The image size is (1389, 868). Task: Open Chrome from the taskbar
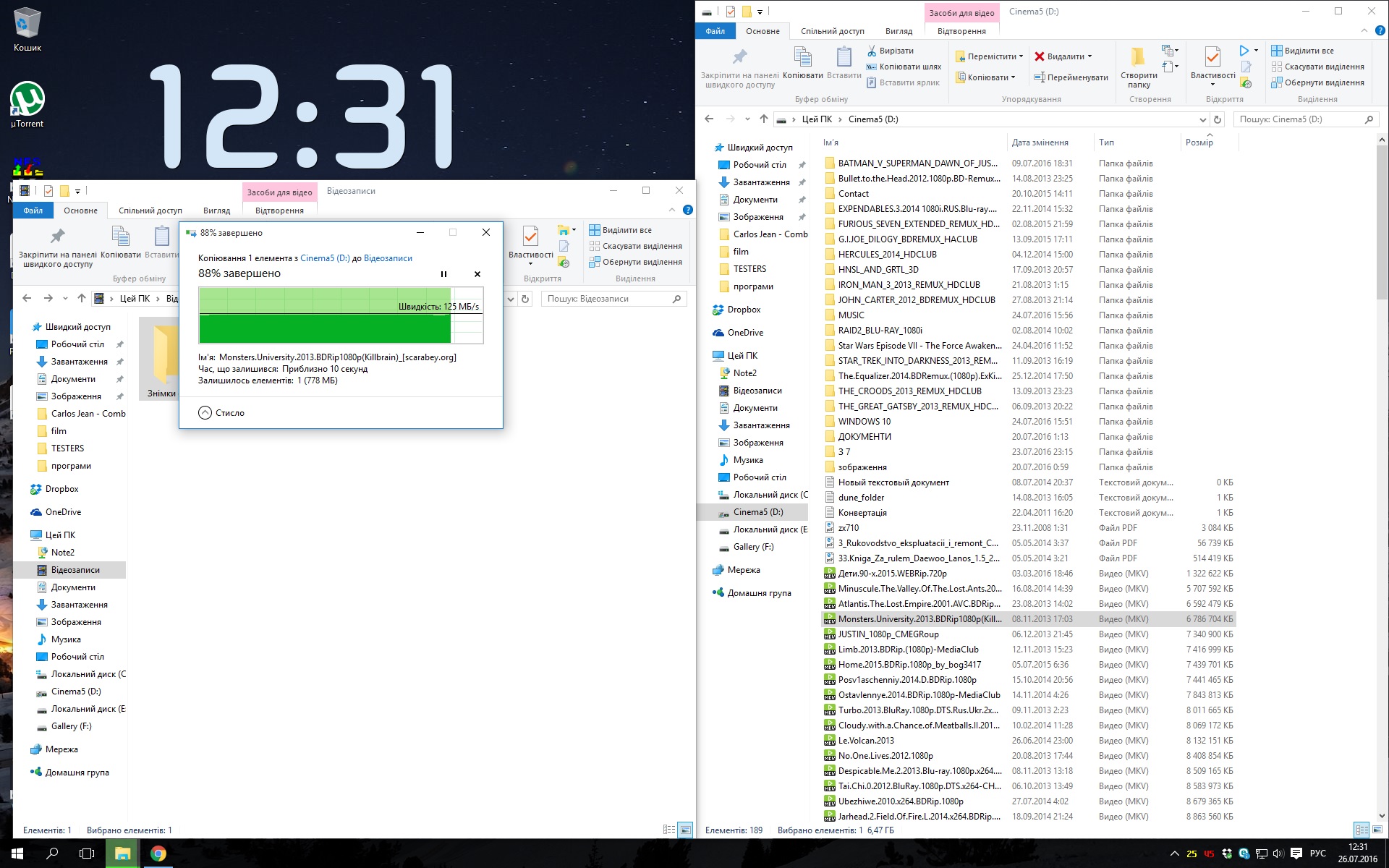pyautogui.click(x=158, y=854)
